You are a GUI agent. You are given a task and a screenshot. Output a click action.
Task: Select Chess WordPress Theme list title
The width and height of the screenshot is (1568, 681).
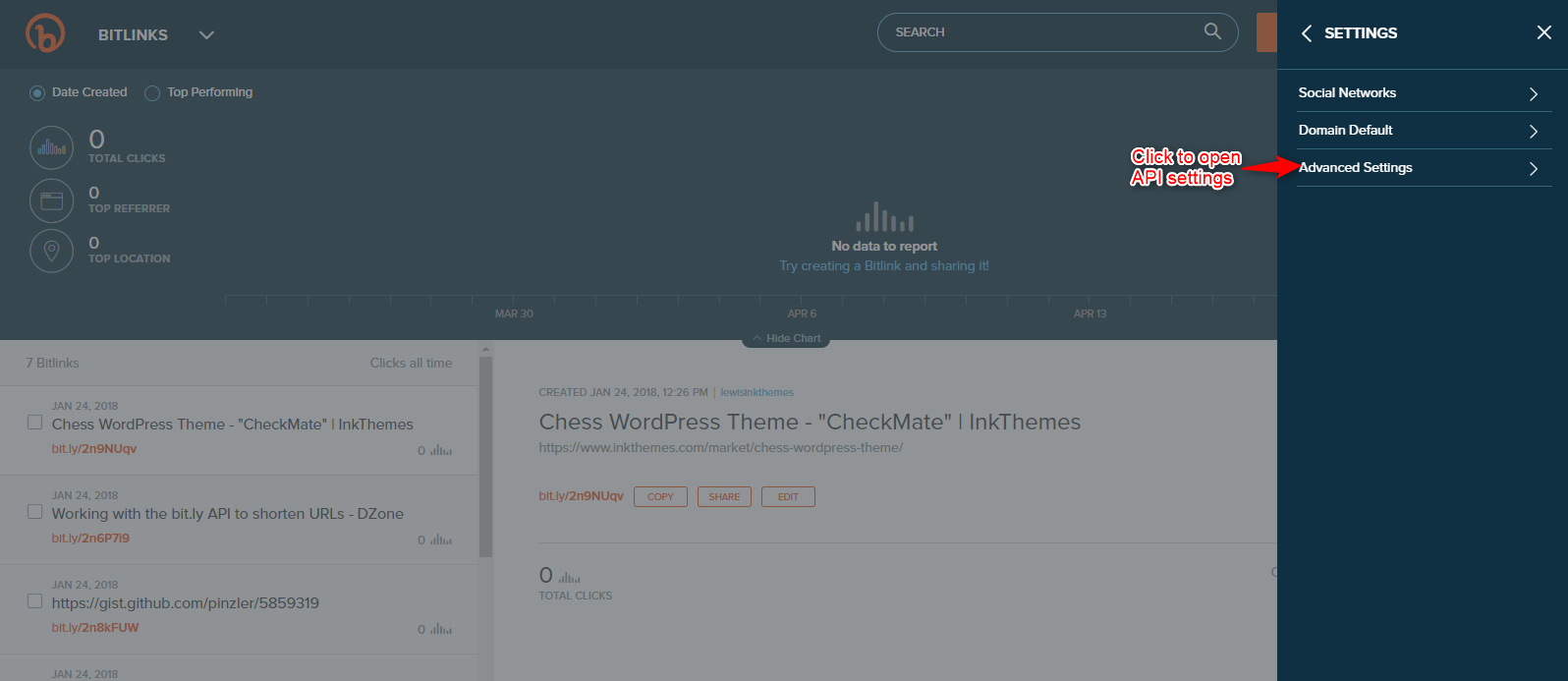(x=233, y=425)
